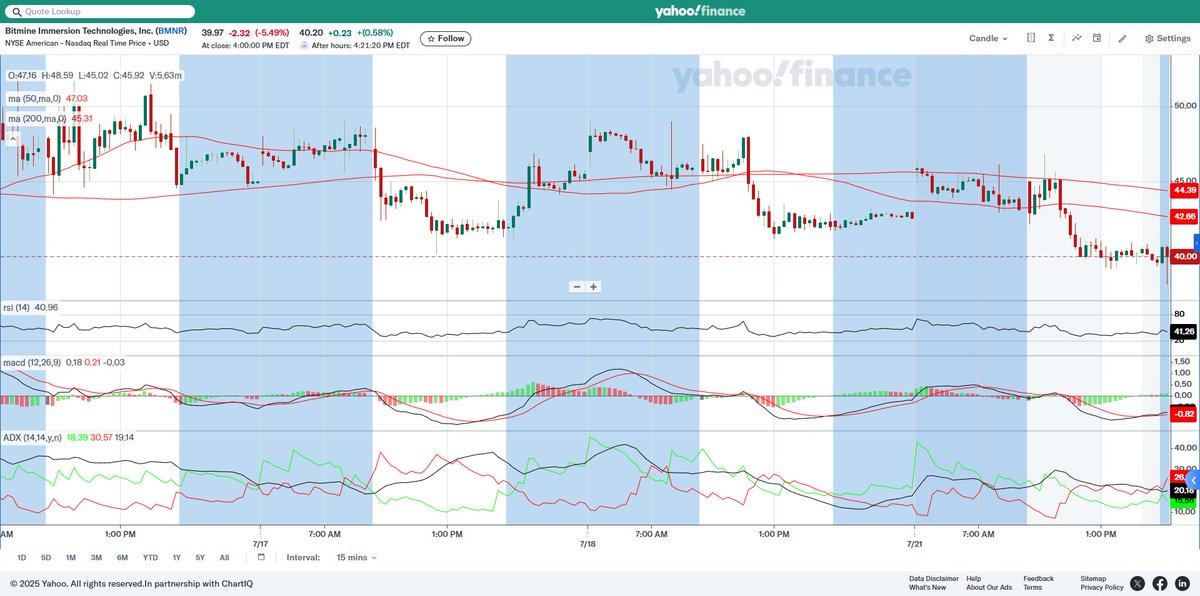Open the events calendar icon in toolbar
The width and height of the screenshot is (1200, 596).
point(1097,38)
